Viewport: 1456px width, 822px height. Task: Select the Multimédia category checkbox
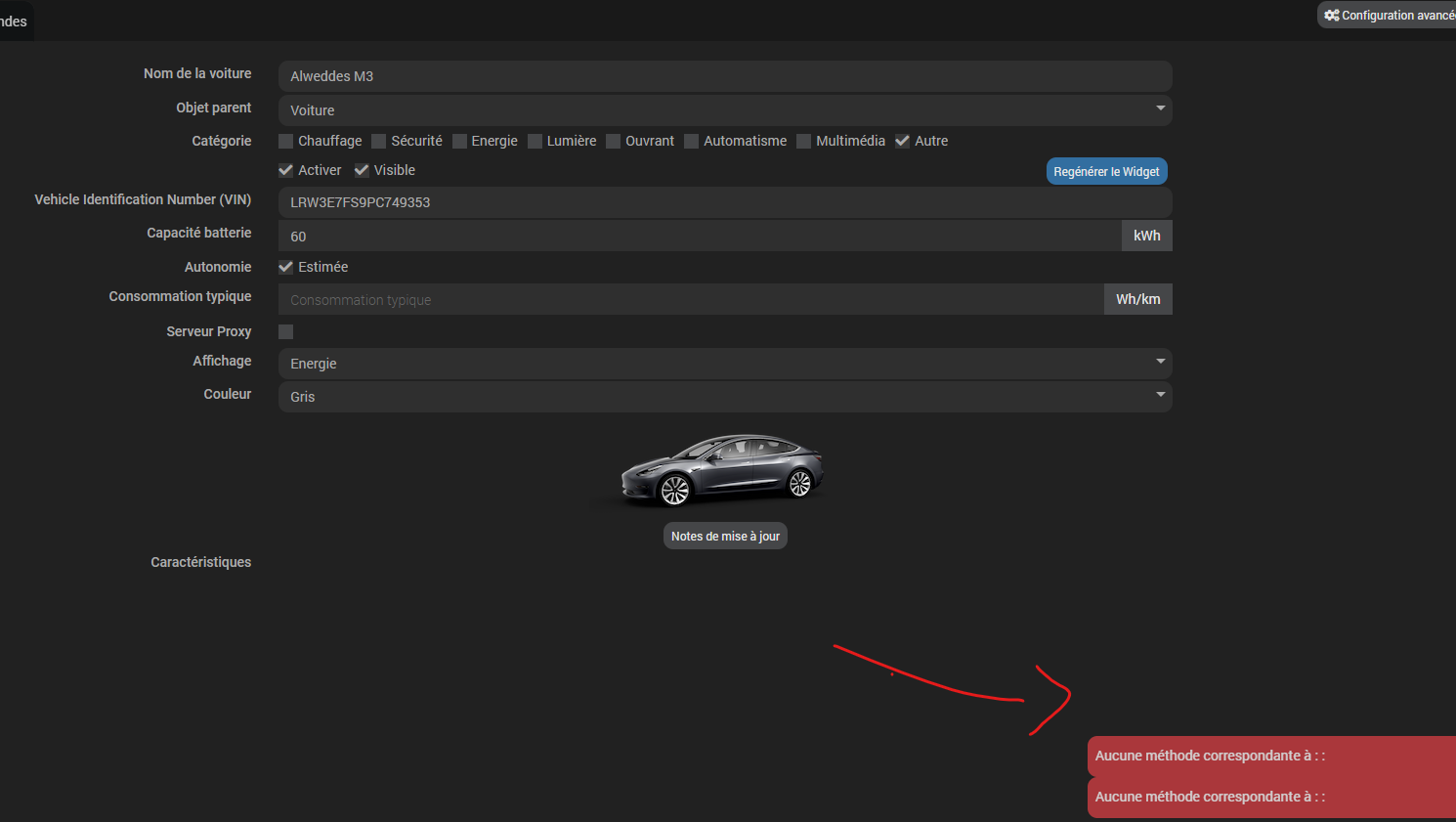point(804,142)
